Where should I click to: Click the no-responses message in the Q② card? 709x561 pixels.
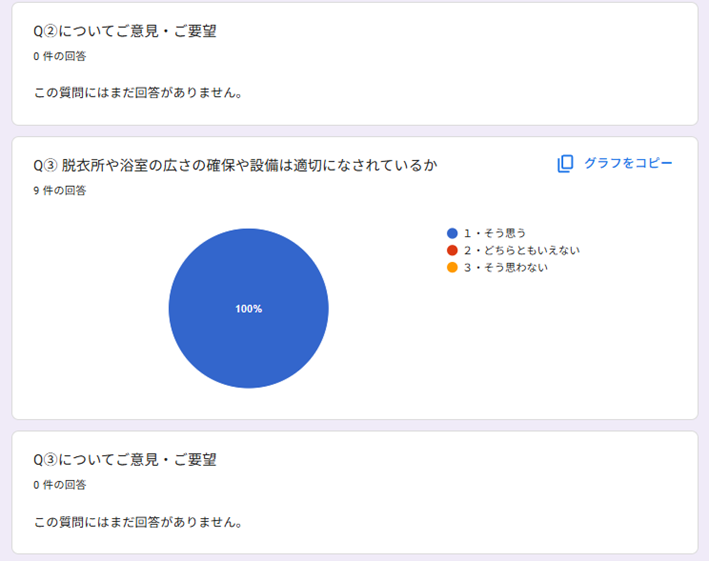(139, 93)
